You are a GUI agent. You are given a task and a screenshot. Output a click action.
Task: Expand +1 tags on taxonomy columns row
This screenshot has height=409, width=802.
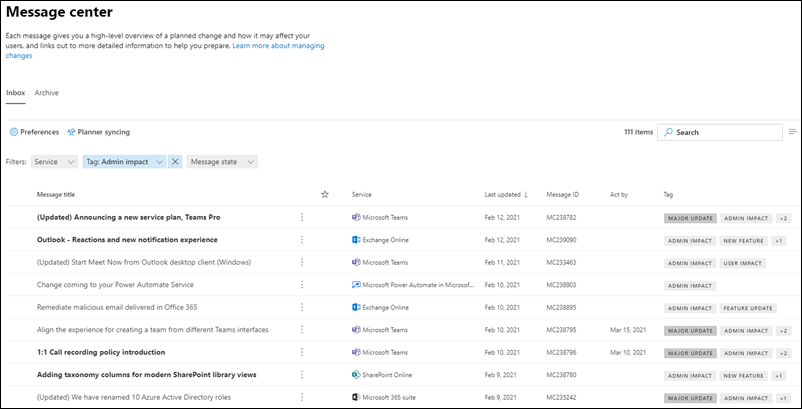[x=778, y=376]
